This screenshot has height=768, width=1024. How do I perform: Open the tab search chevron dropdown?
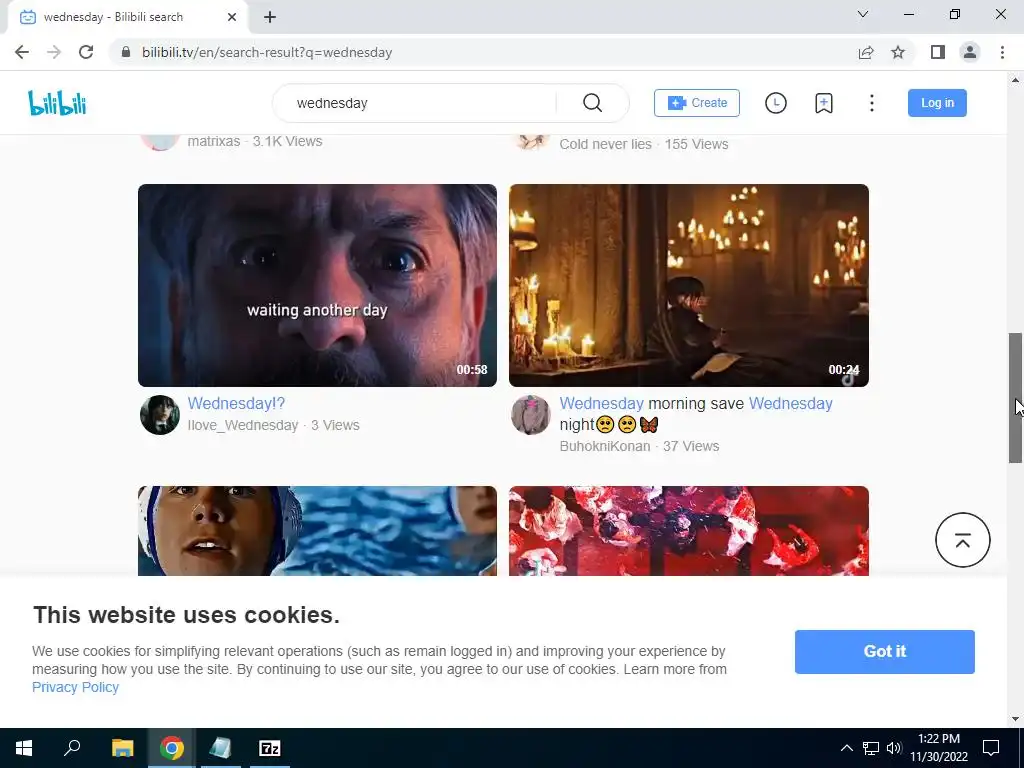[x=863, y=14]
